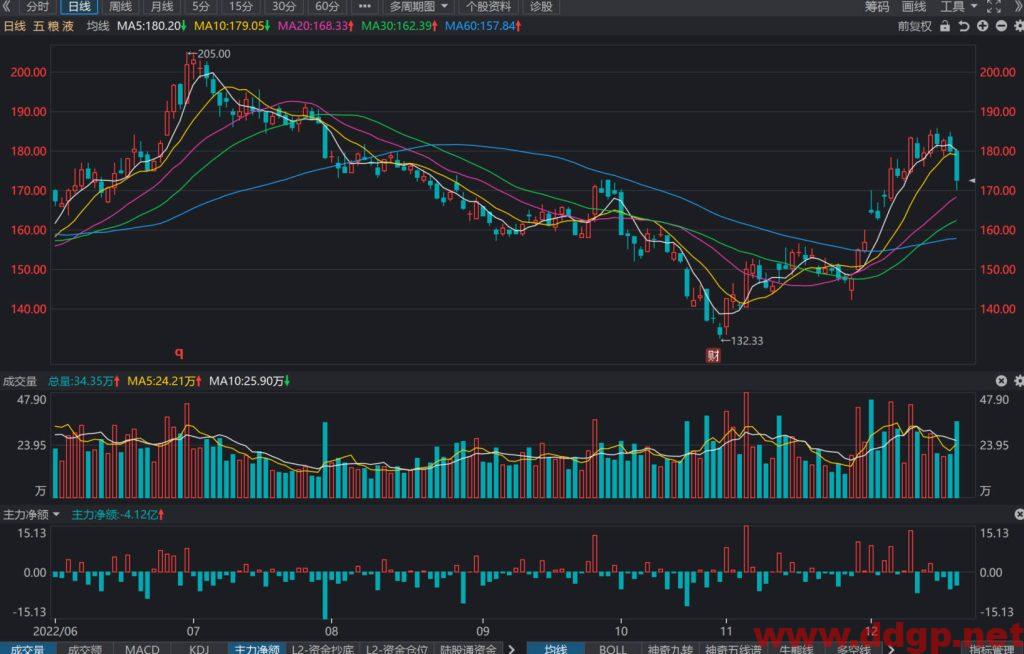Open the 工具 dropdown menu
The width and height of the screenshot is (1024, 654).
coord(958,7)
